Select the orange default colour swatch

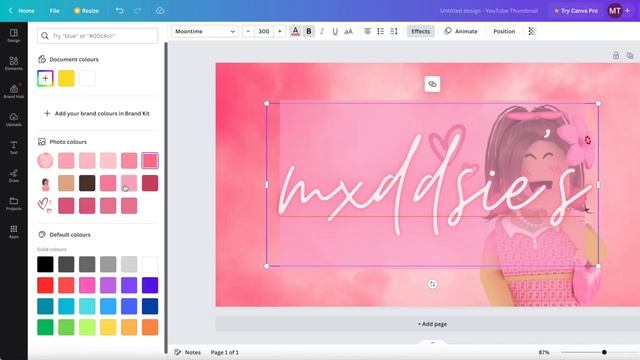(150, 327)
